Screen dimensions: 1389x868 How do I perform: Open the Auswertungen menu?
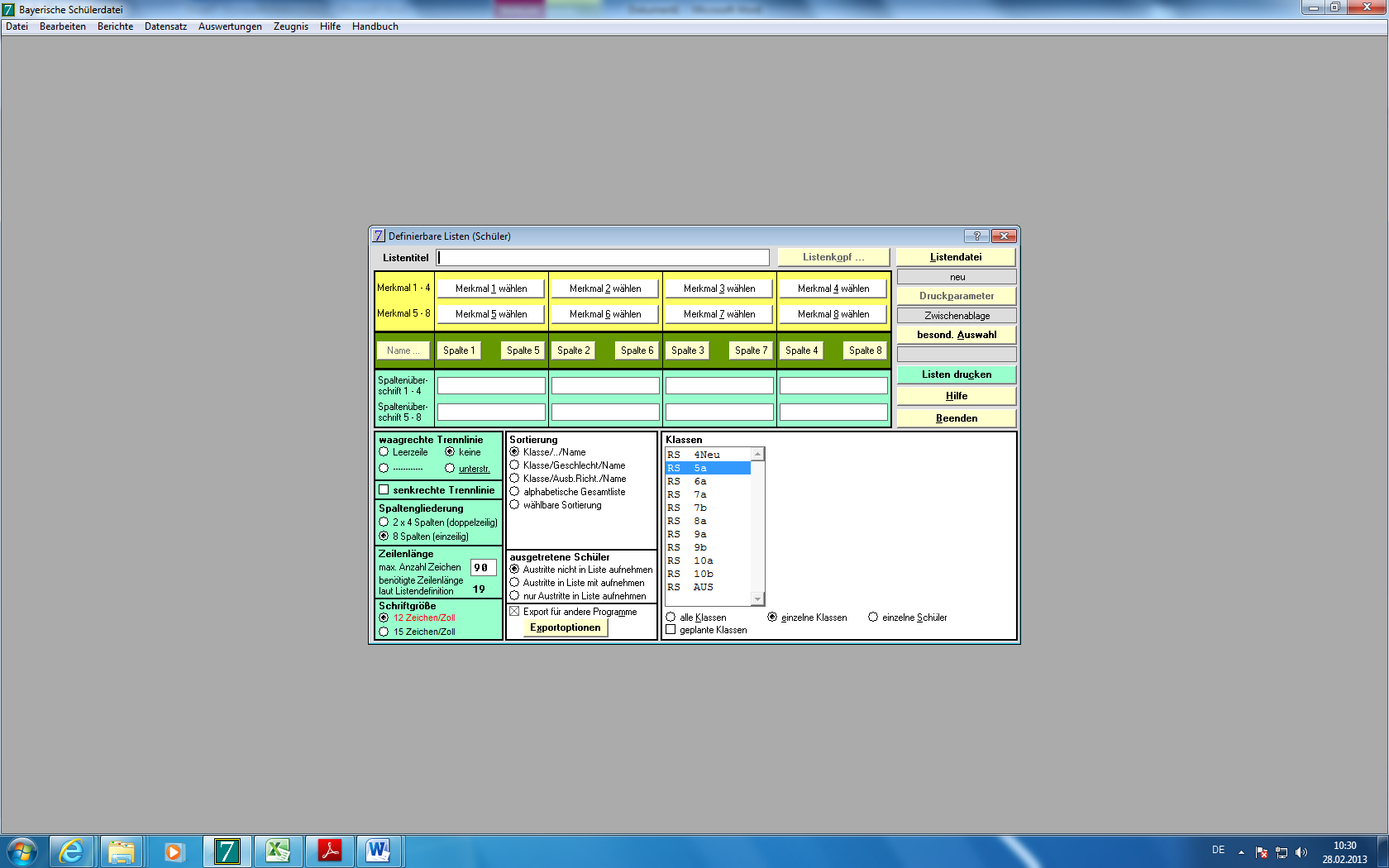point(230,26)
